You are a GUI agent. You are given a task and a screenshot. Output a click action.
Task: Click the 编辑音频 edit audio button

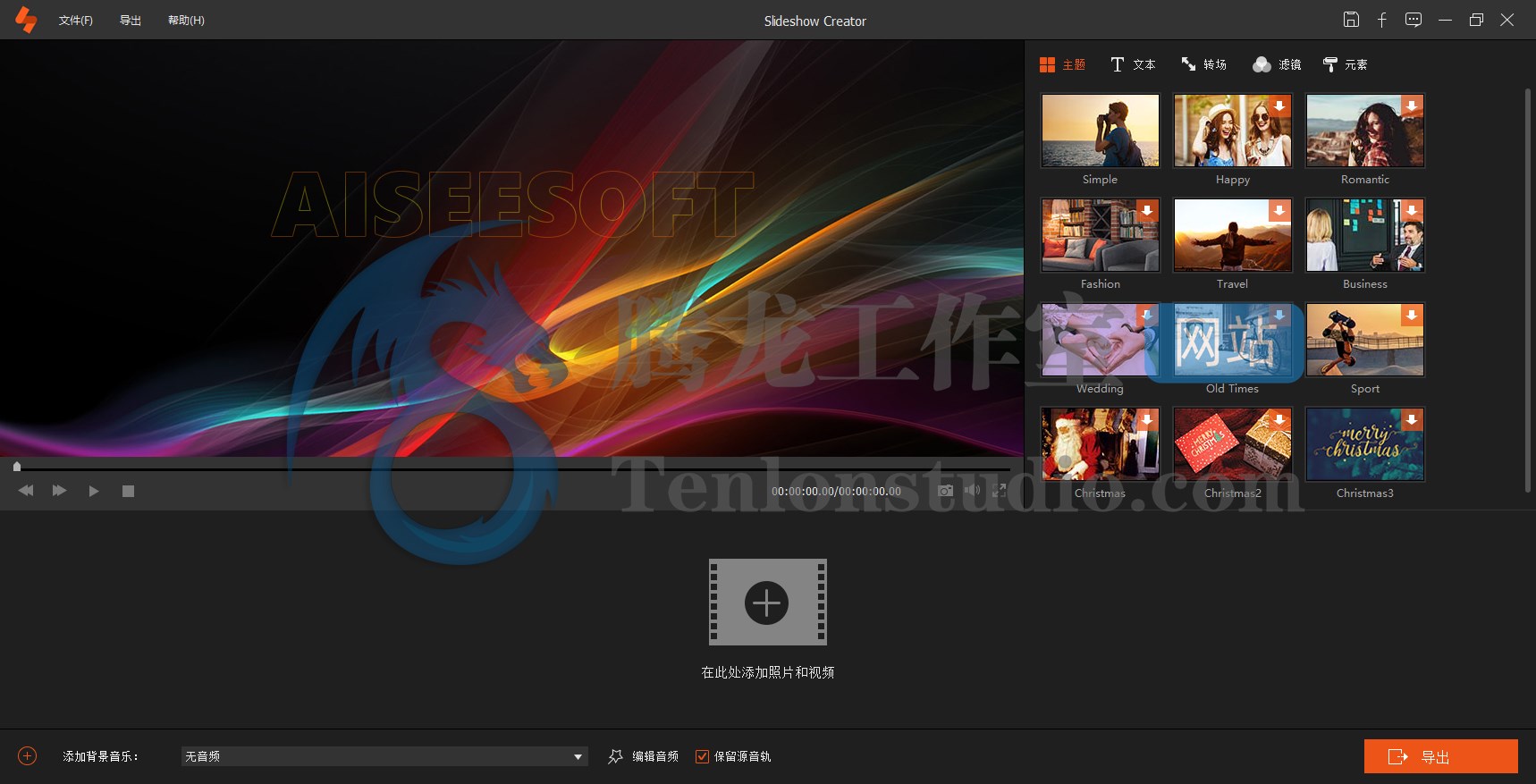[x=643, y=756]
